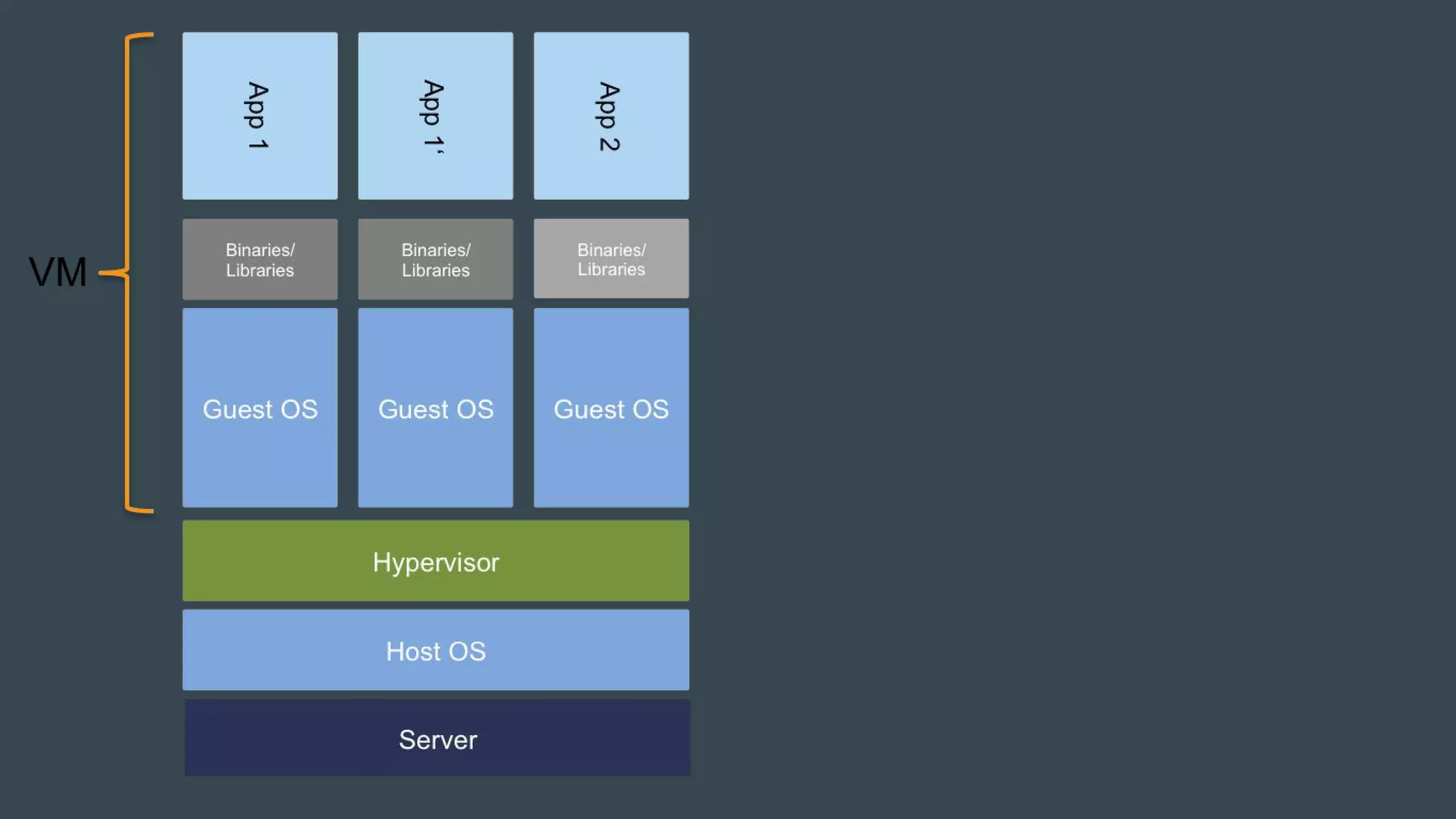The height and width of the screenshot is (819, 1456).
Task: Click the bottom hook of the orange bracket
Action: (141, 510)
